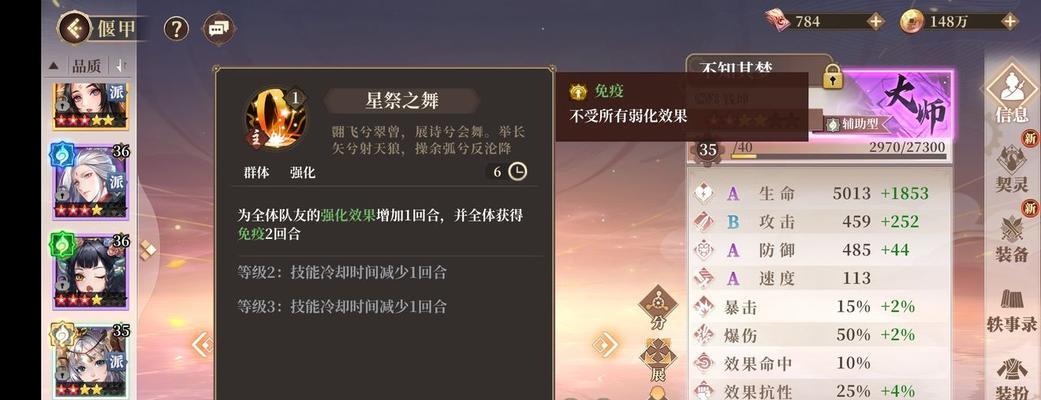Select the white-haired level 36 character portrait
The height and width of the screenshot is (400, 1041).
(x=90, y=181)
